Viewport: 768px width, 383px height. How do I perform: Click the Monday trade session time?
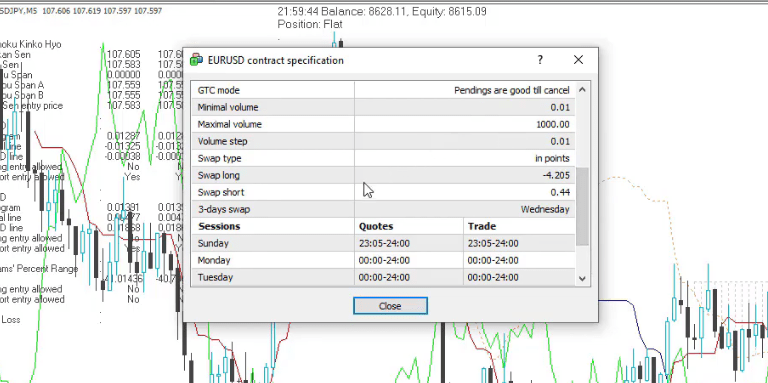tap(493, 261)
